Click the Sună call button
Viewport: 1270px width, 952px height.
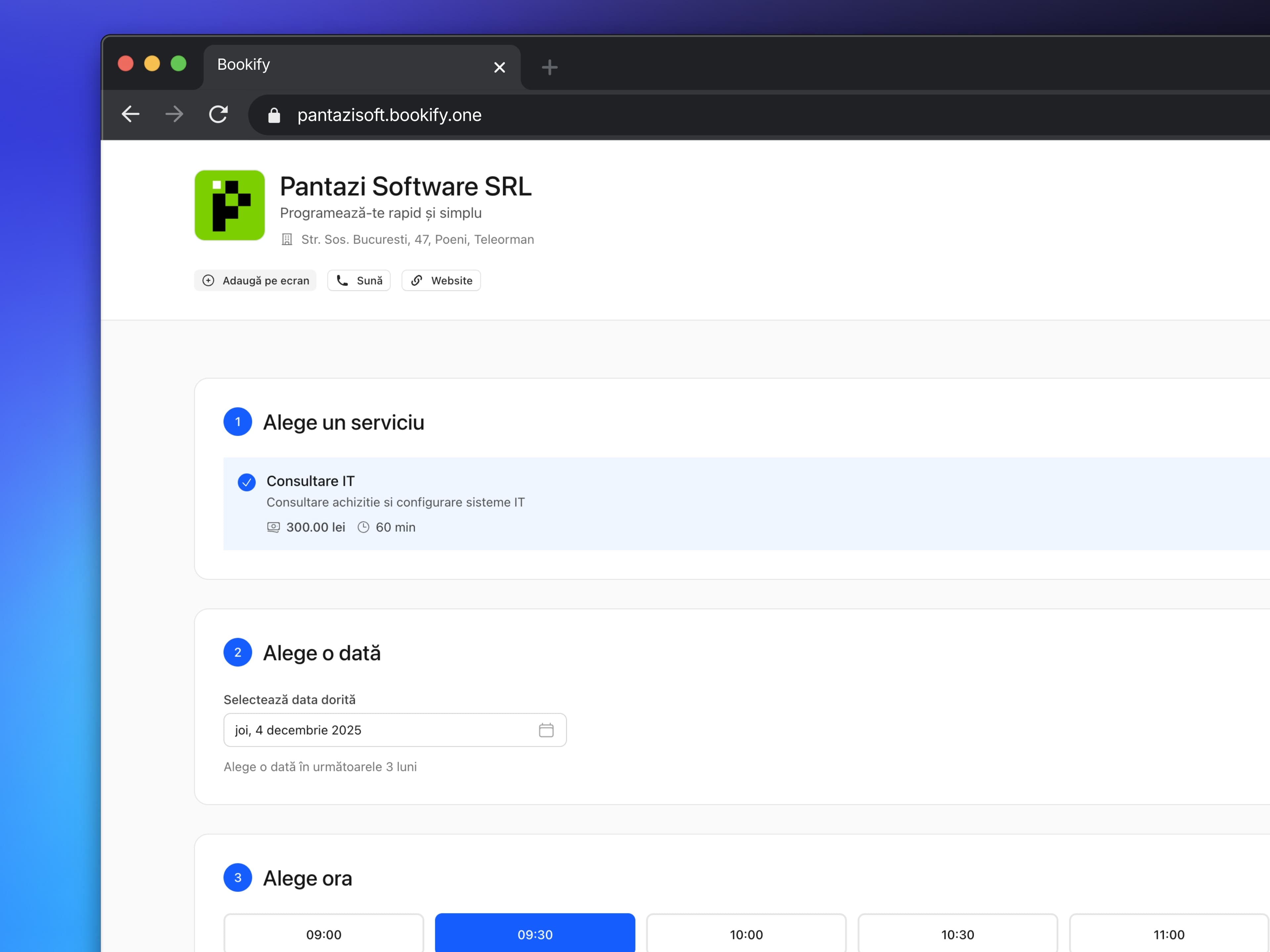pyautogui.click(x=359, y=281)
